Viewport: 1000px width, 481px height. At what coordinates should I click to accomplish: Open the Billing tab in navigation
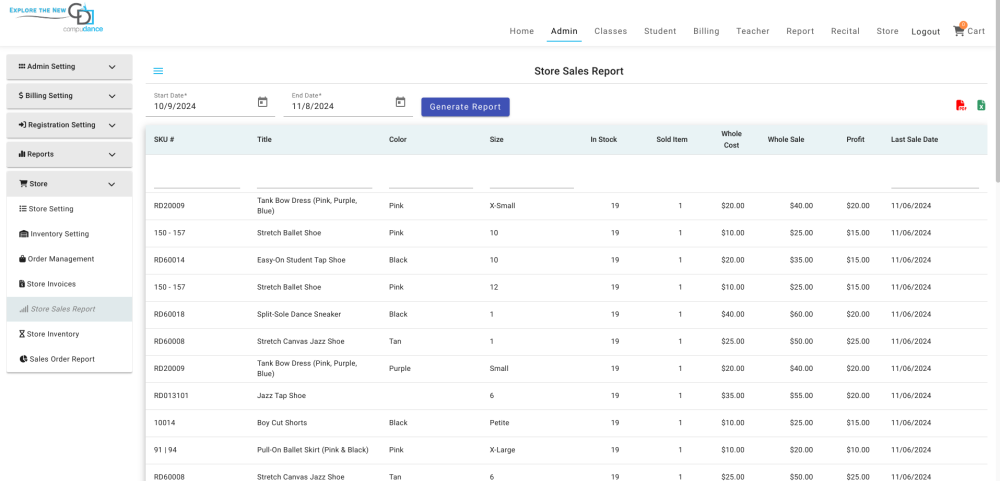[706, 31]
